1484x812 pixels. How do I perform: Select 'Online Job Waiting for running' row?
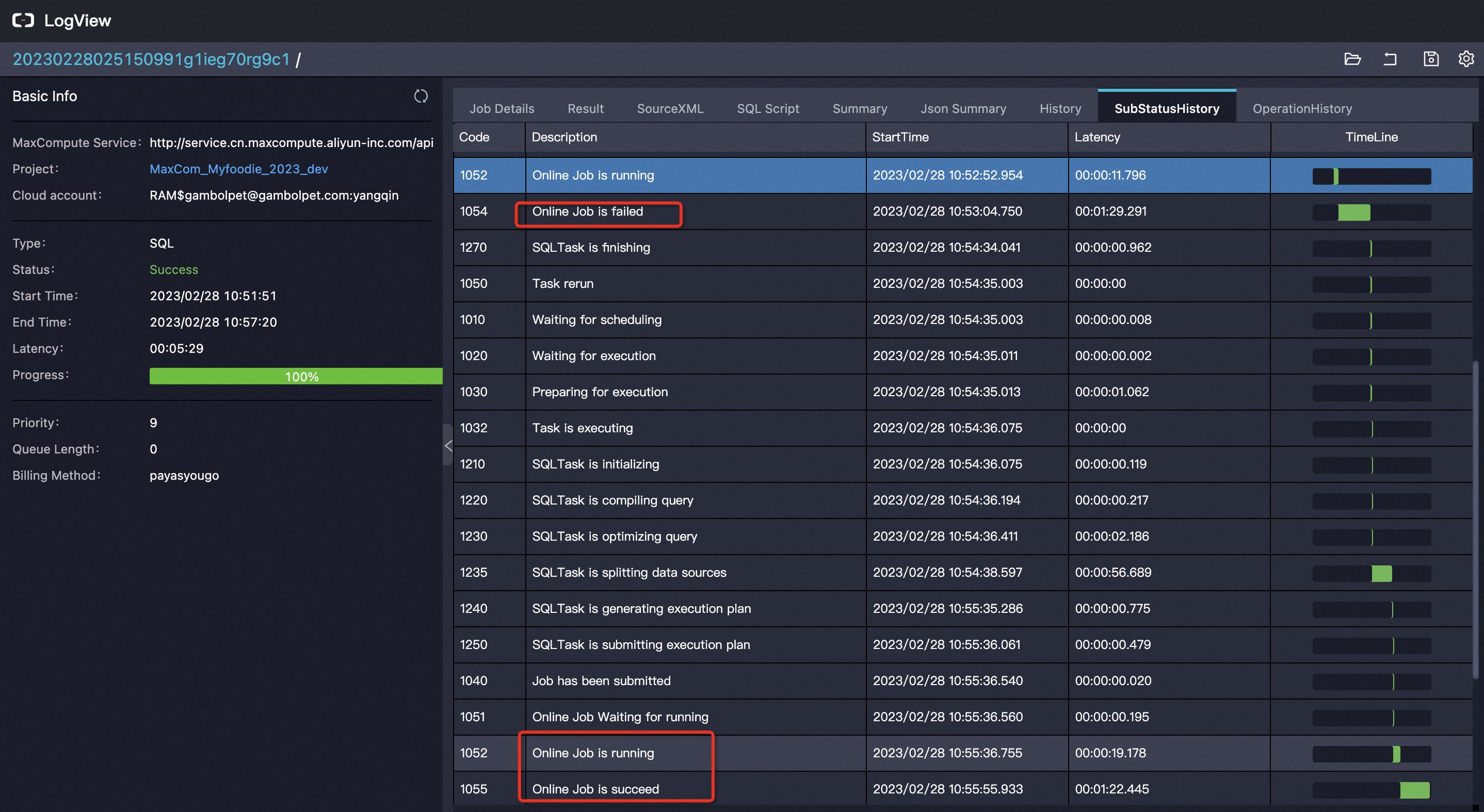coord(963,717)
